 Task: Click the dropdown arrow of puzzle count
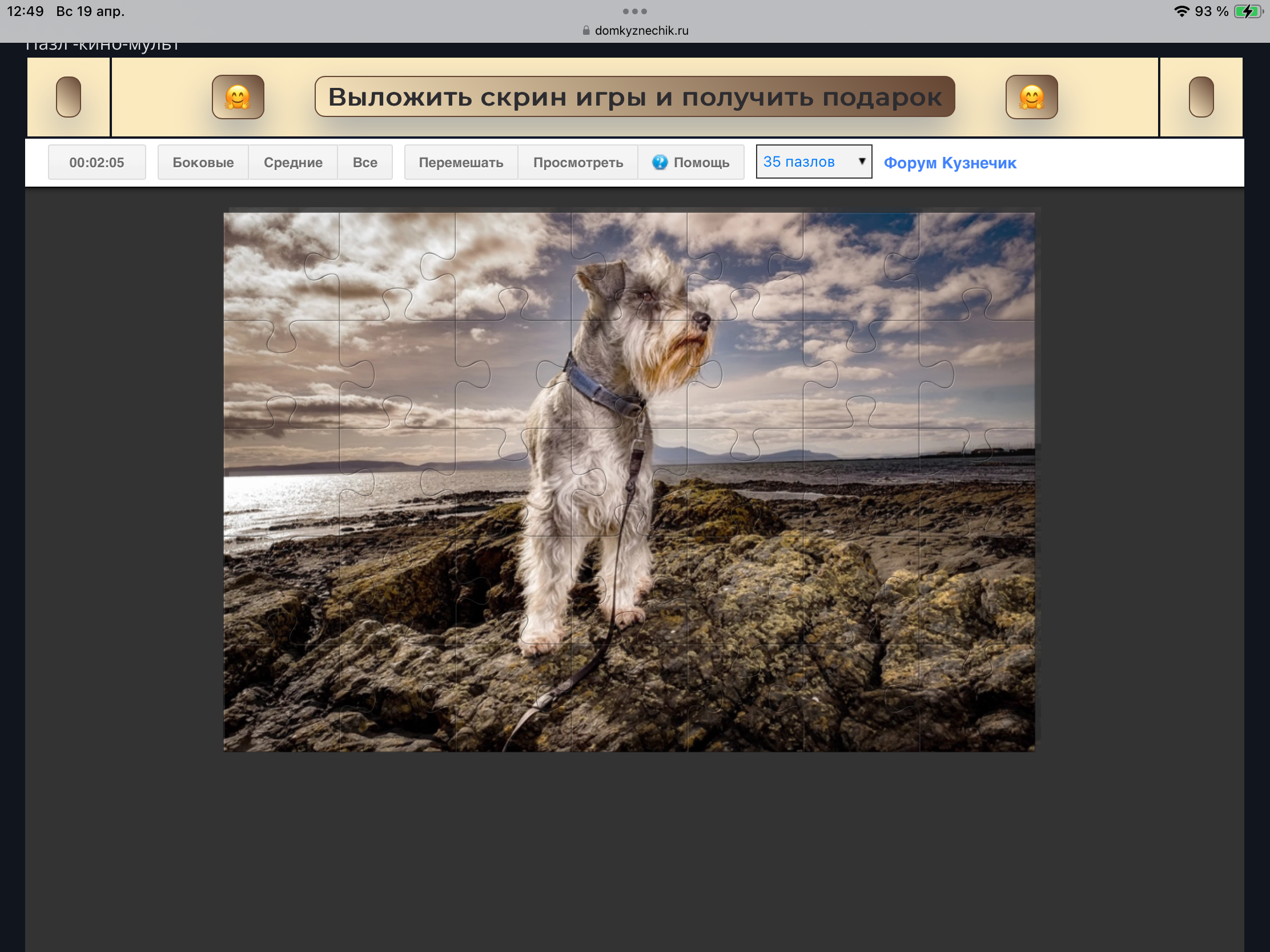tap(861, 162)
